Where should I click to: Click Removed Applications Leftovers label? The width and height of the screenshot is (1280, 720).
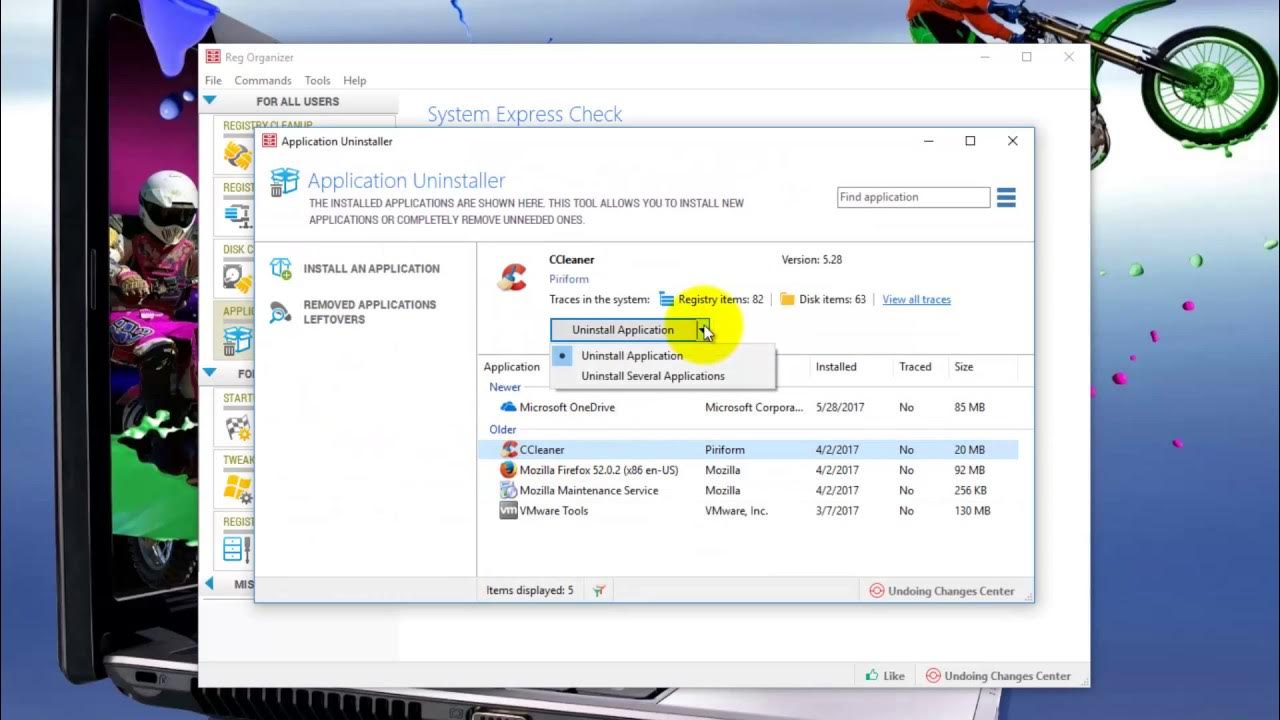(370, 312)
